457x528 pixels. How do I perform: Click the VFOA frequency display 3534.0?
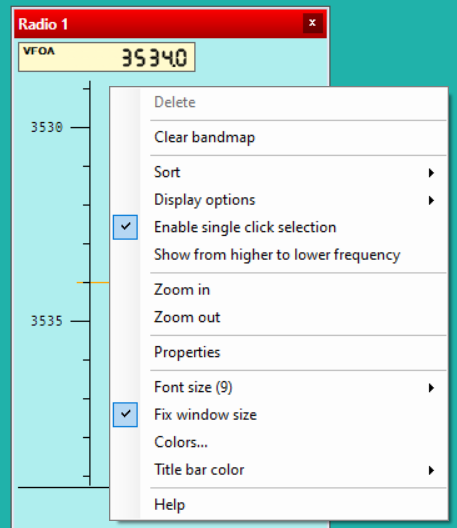point(107,57)
